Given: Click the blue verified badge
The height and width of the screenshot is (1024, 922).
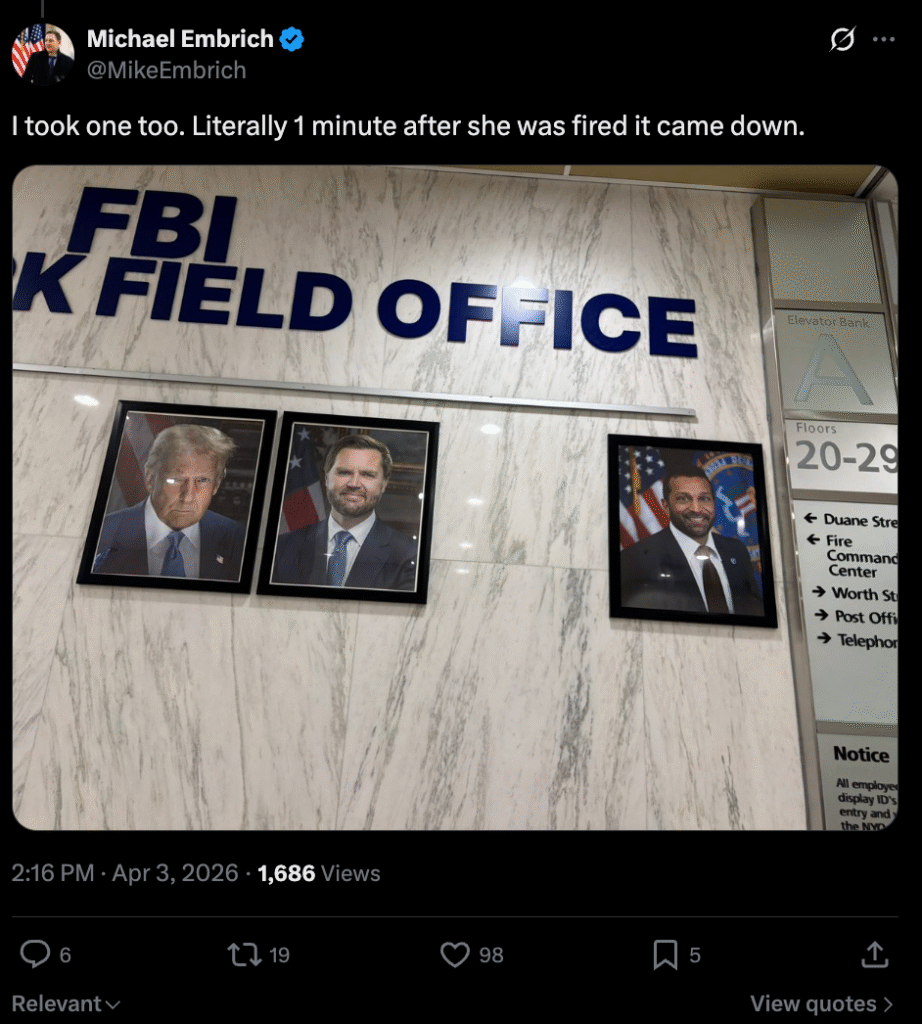Looking at the screenshot, I should 292,40.
